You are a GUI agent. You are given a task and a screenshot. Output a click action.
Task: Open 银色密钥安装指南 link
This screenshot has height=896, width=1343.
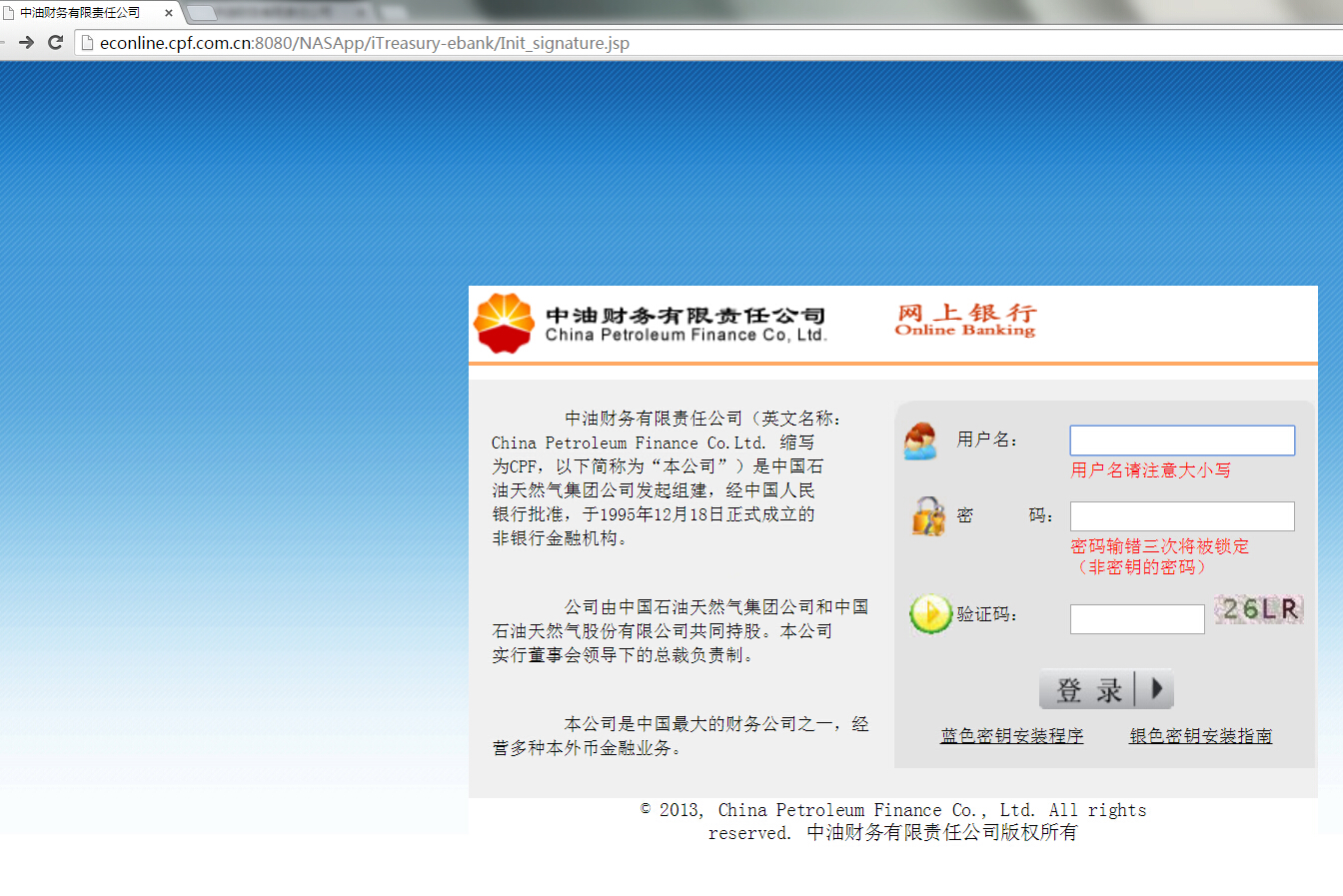[1200, 736]
